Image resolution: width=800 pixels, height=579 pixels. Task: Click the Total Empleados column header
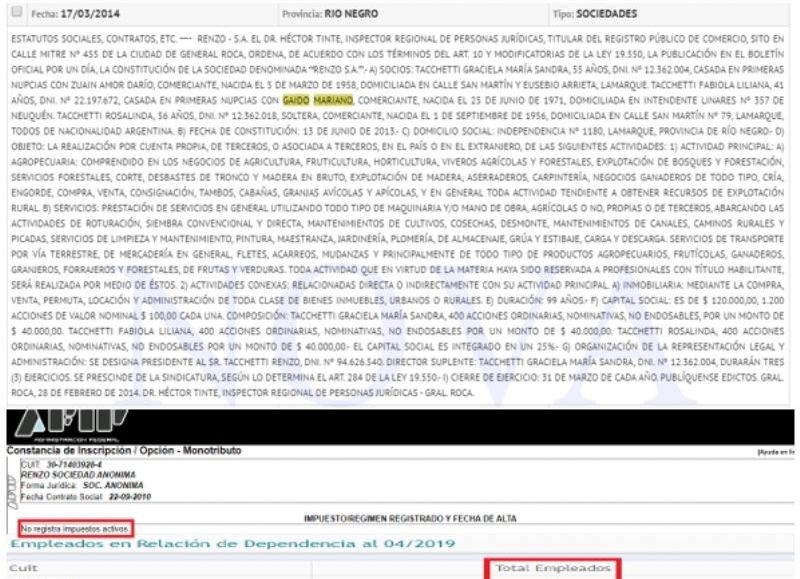(553, 568)
